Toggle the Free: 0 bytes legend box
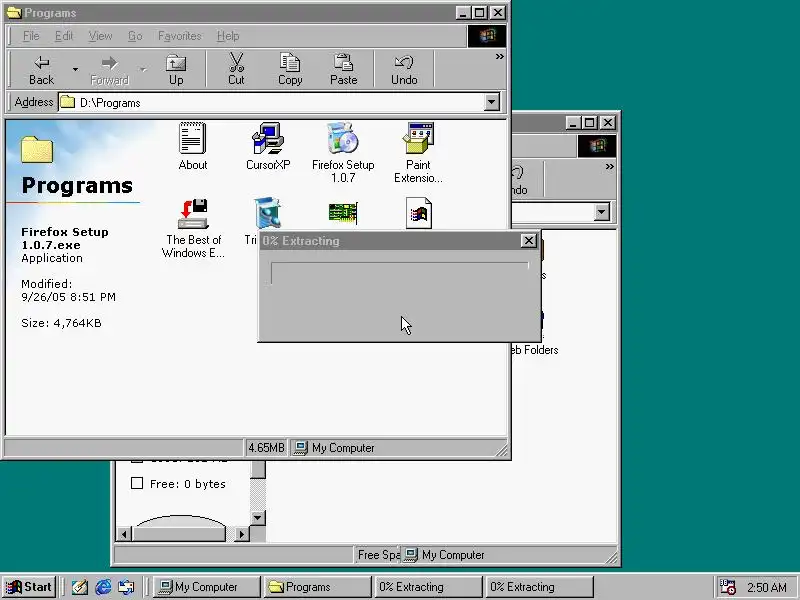800x600 pixels. (137, 483)
